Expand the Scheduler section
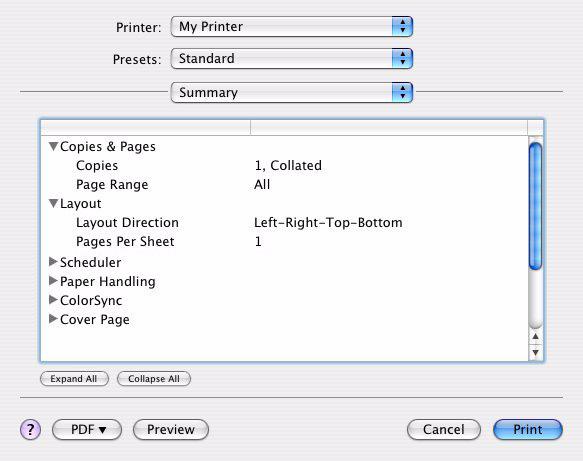This screenshot has height=461, width=583. 53,262
